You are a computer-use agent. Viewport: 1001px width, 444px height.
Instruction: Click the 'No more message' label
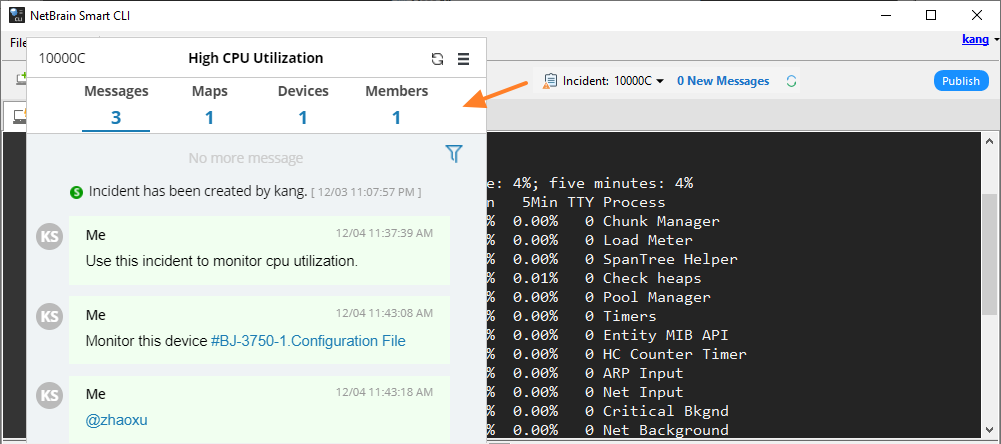pos(246,158)
